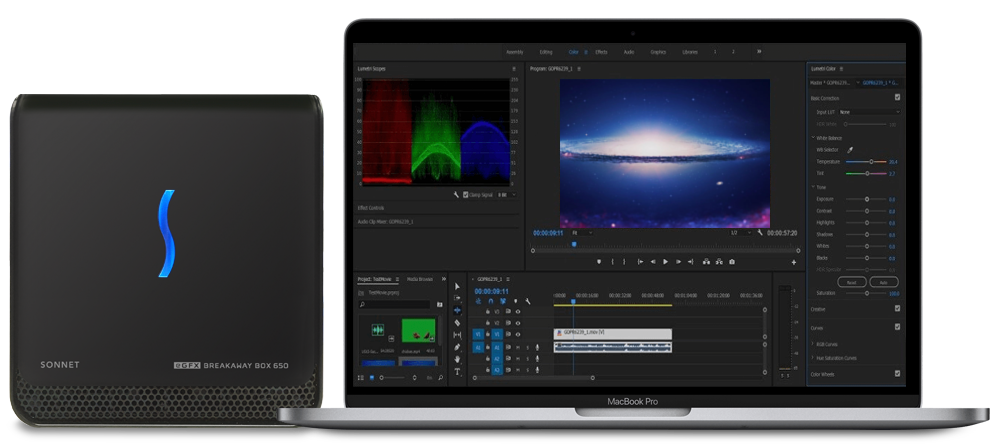Open playback resolution 1/2 dropdown
This screenshot has height=448, width=1000.
coord(740,232)
